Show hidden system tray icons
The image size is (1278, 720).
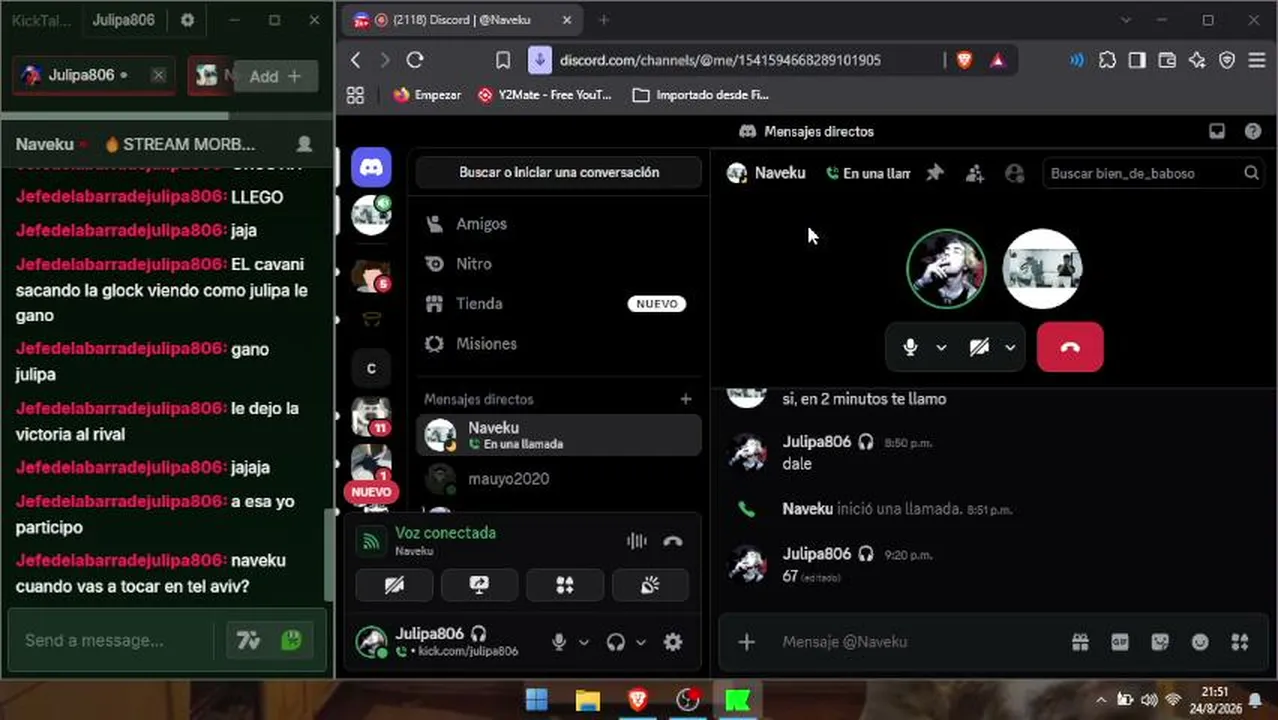(1101, 700)
